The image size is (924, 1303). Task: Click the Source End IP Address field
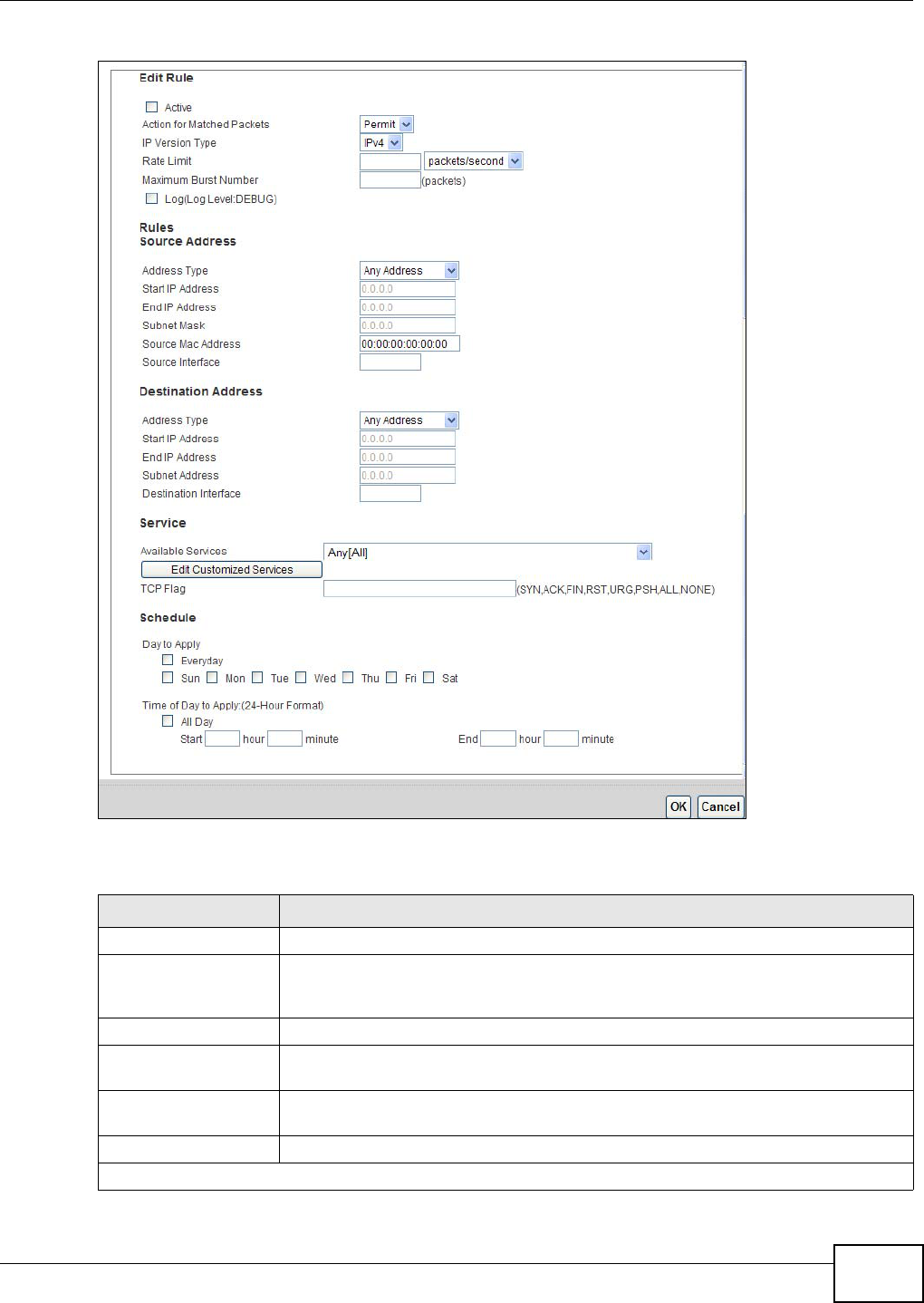click(408, 307)
